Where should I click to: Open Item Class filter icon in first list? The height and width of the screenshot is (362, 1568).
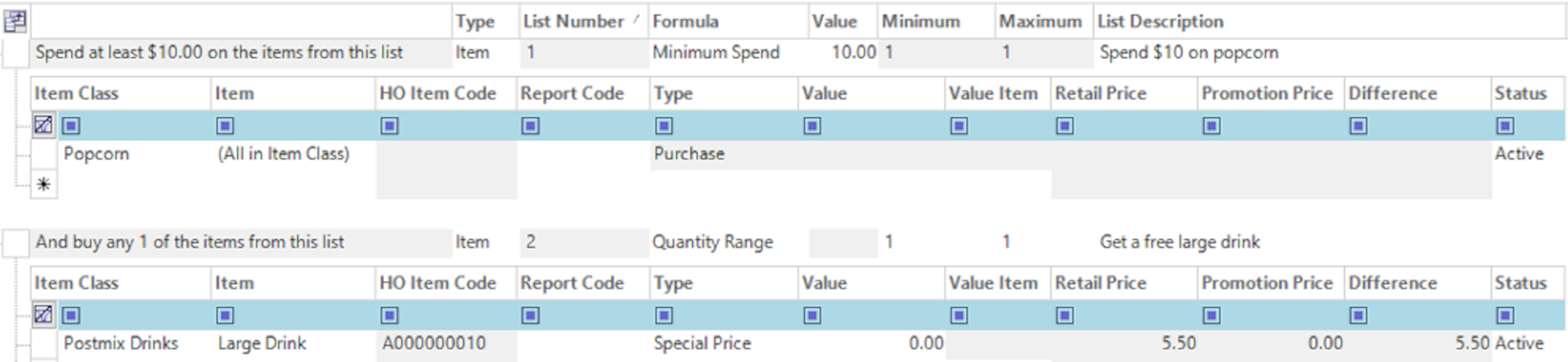click(x=71, y=125)
